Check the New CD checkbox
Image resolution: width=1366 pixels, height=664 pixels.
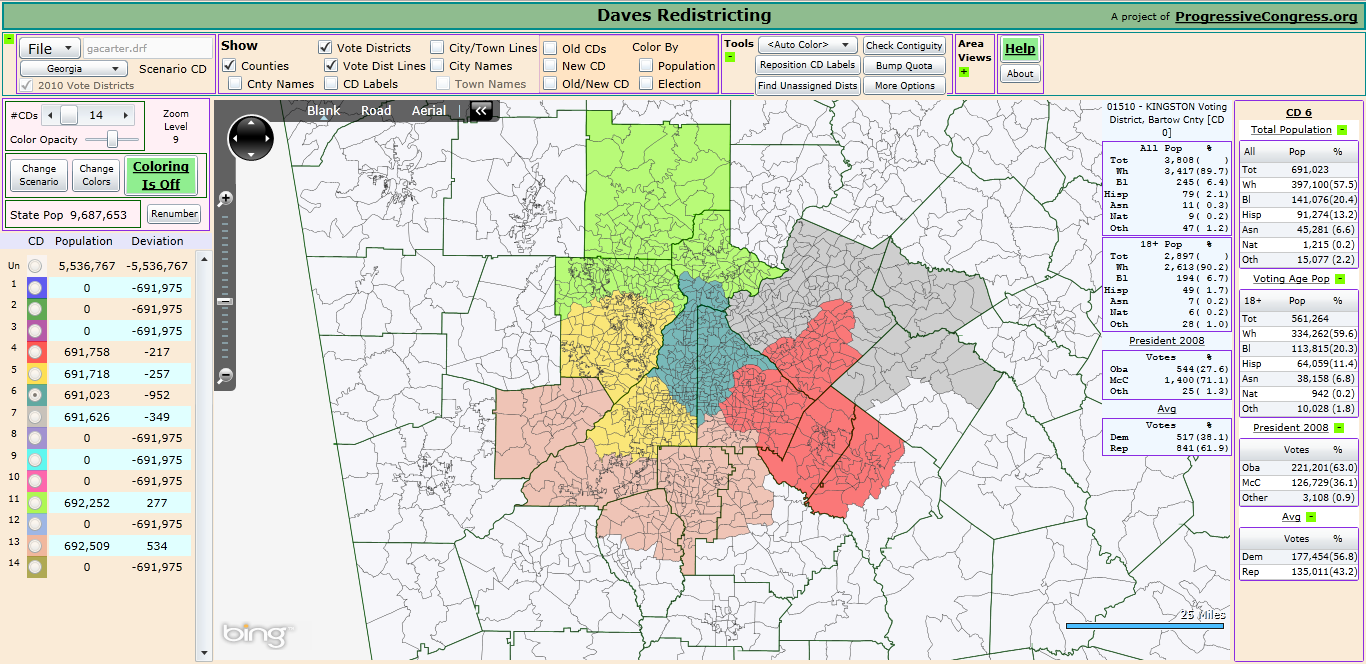(550, 66)
